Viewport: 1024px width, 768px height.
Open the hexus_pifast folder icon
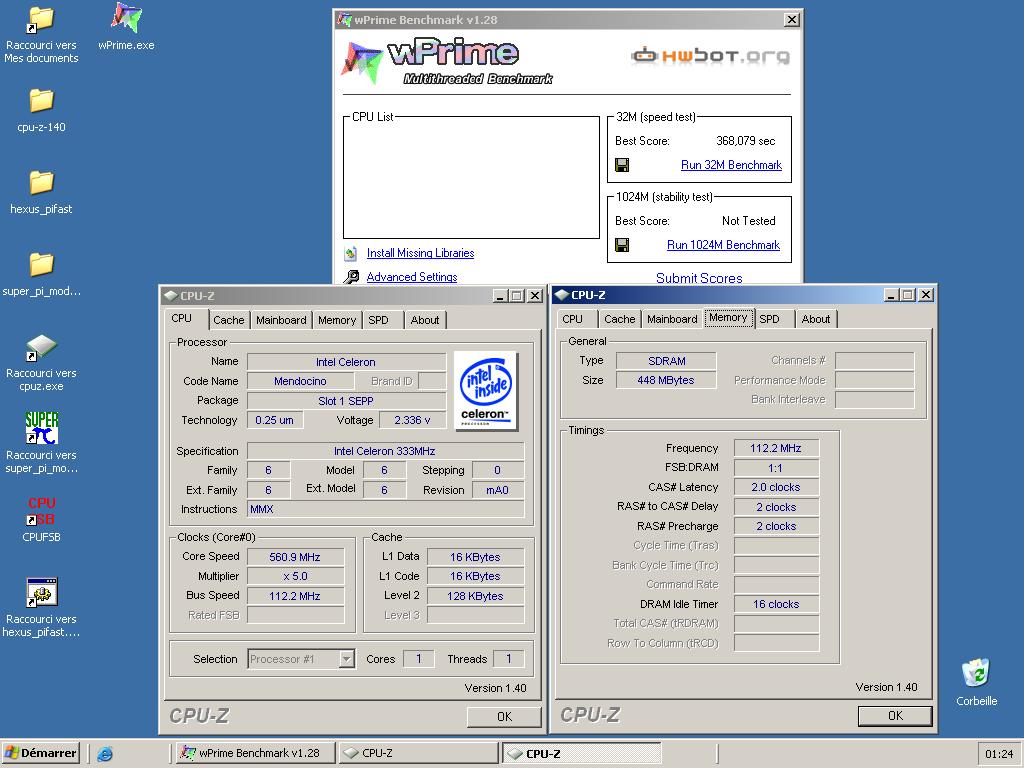(x=41, y=183)
